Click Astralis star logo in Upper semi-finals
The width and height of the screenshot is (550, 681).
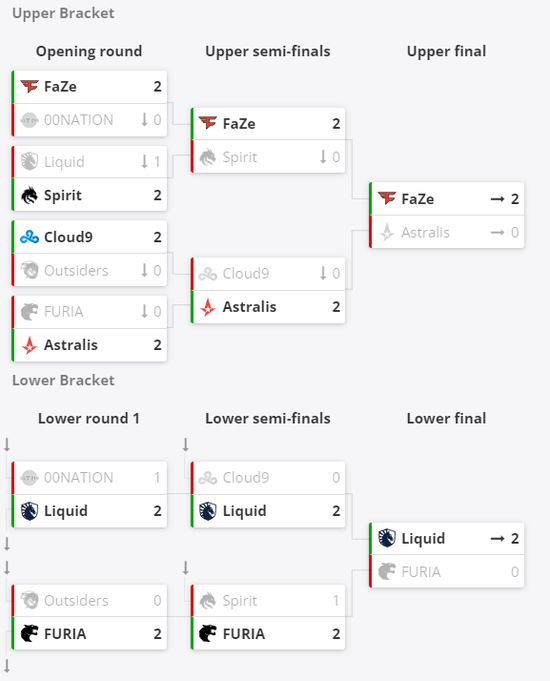pyautogui.click(x=208, y=307)
